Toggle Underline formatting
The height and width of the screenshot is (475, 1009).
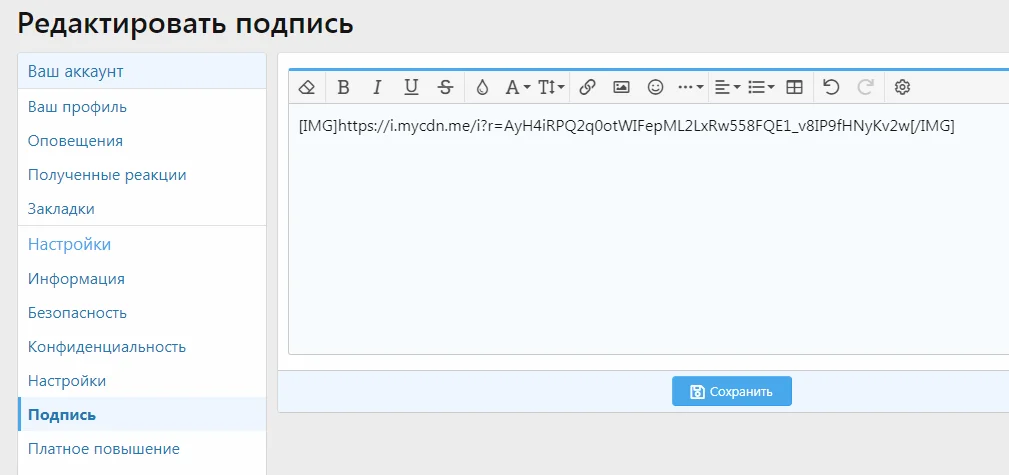(x=411, y=87)
